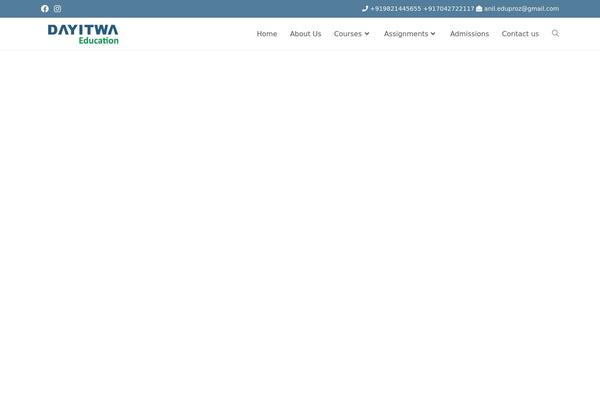Open the Contact us page
The height and width of the screenshot is (400, 600).
[x=520, y=34]
